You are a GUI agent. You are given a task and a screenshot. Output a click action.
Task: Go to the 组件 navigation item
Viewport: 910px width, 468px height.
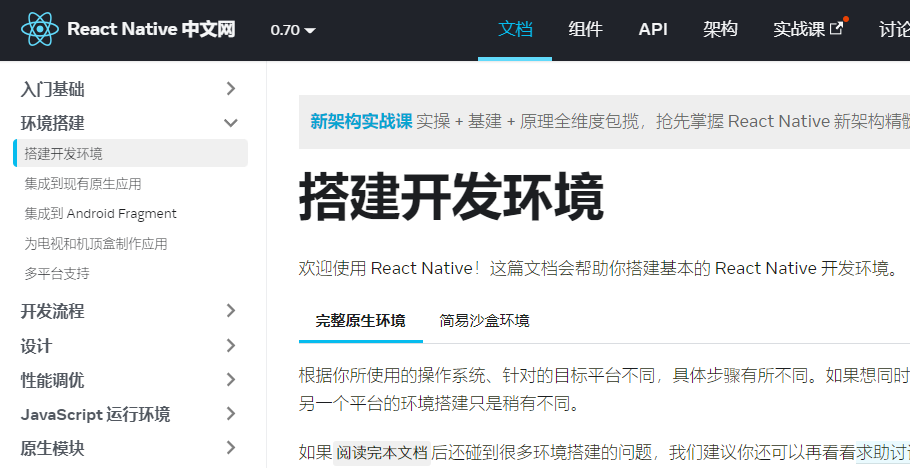585,29
